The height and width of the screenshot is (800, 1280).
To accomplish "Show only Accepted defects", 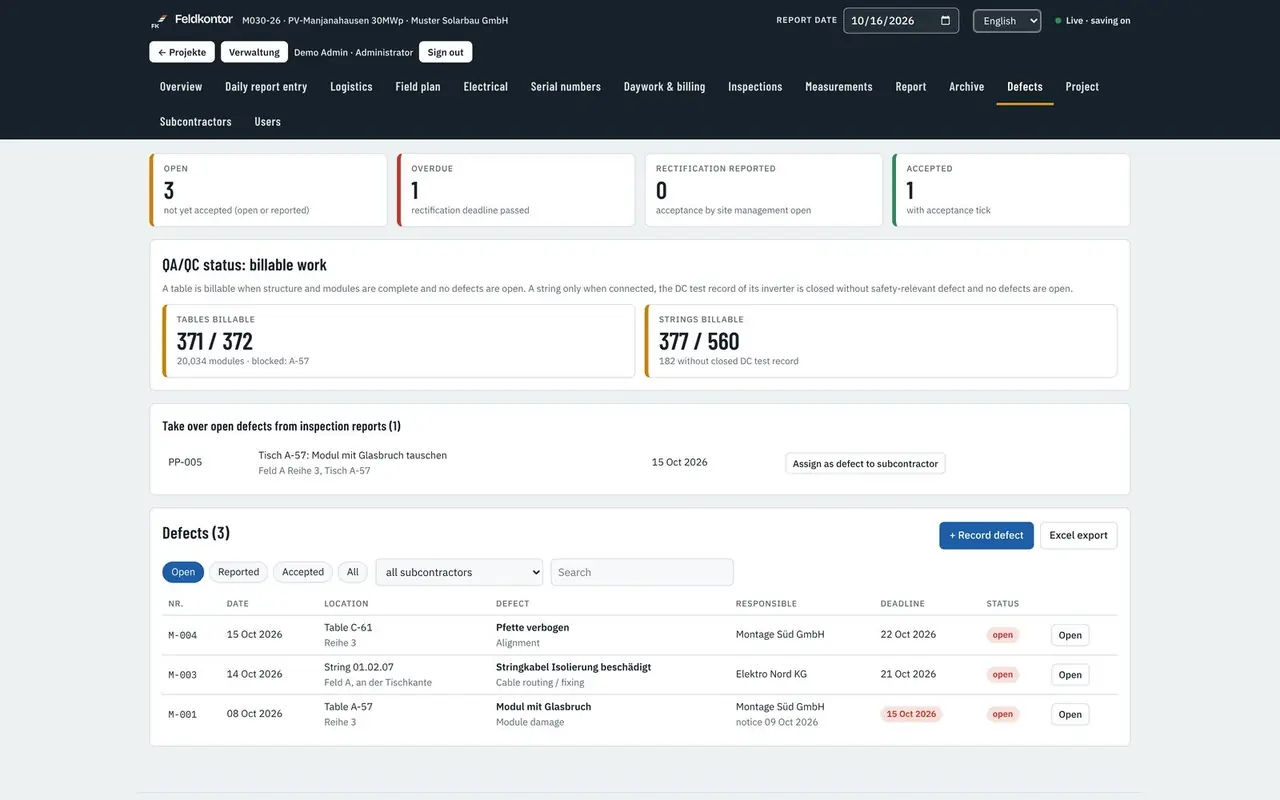I will tap(303, 572).
